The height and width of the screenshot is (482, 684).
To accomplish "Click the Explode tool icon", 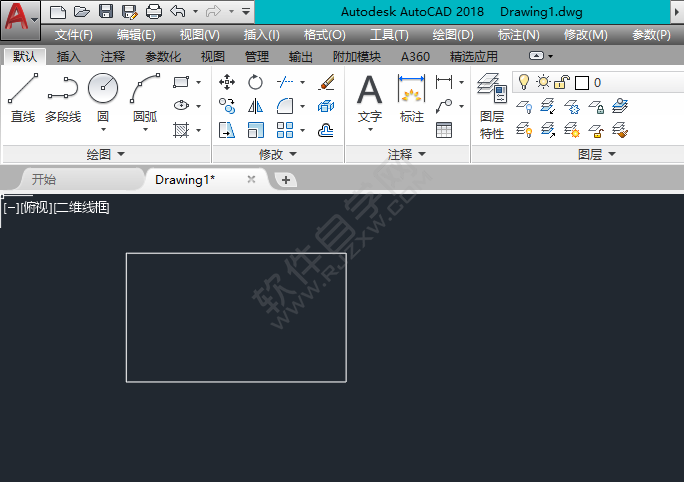I will 326,106.
